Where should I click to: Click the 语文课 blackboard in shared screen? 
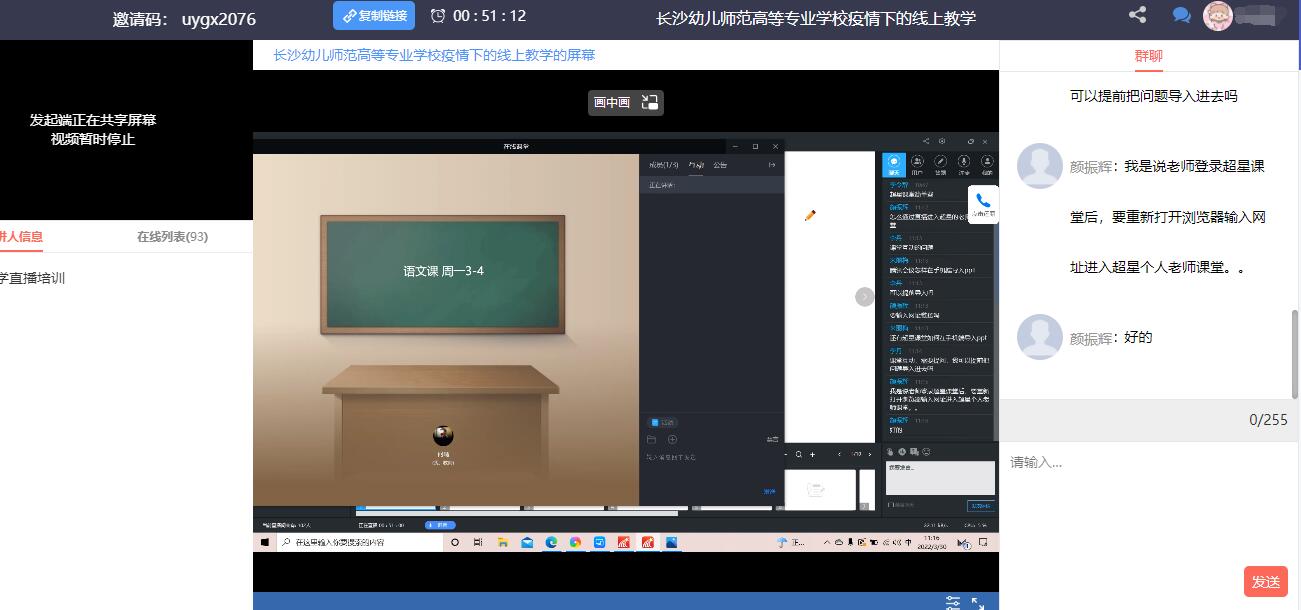click(442, 274)
